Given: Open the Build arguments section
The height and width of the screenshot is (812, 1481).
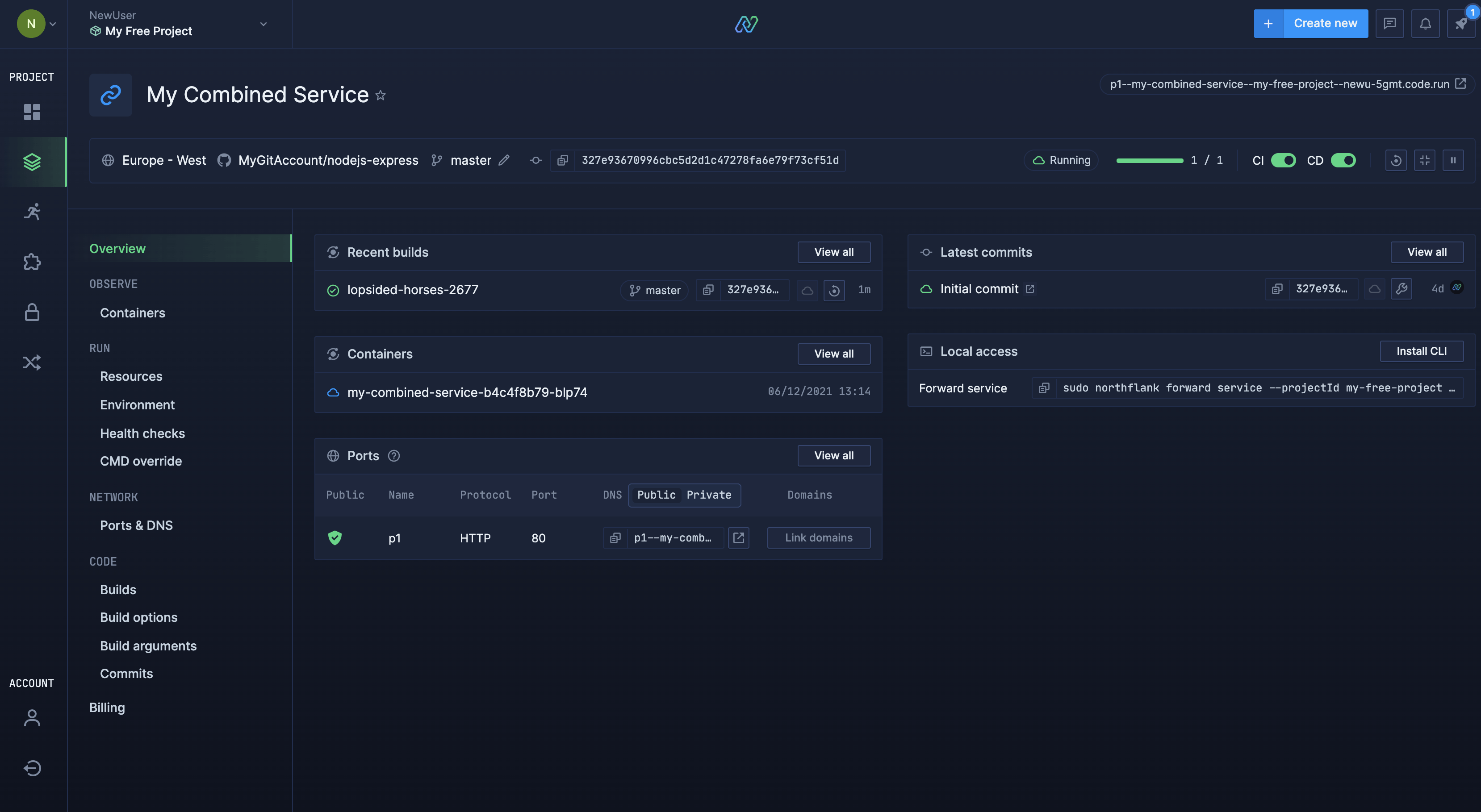Looking at the screenshot, I should click(148, 646).
